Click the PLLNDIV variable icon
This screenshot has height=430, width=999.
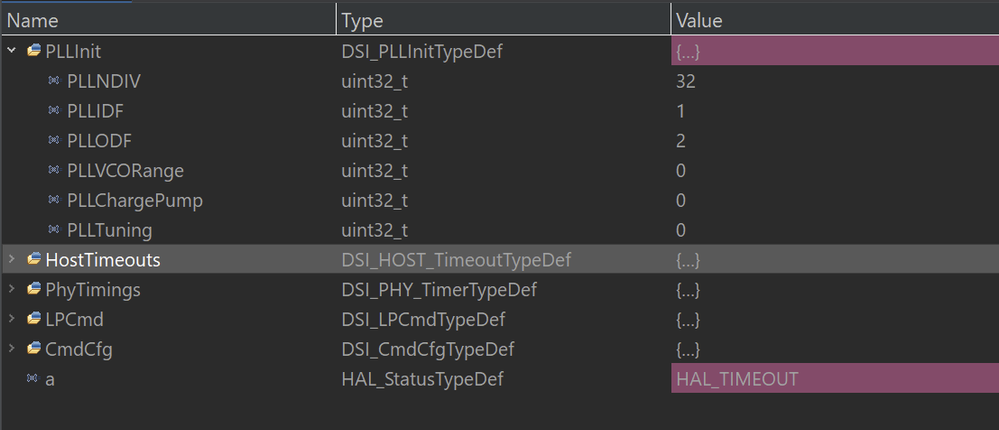(x=54, y=81)
